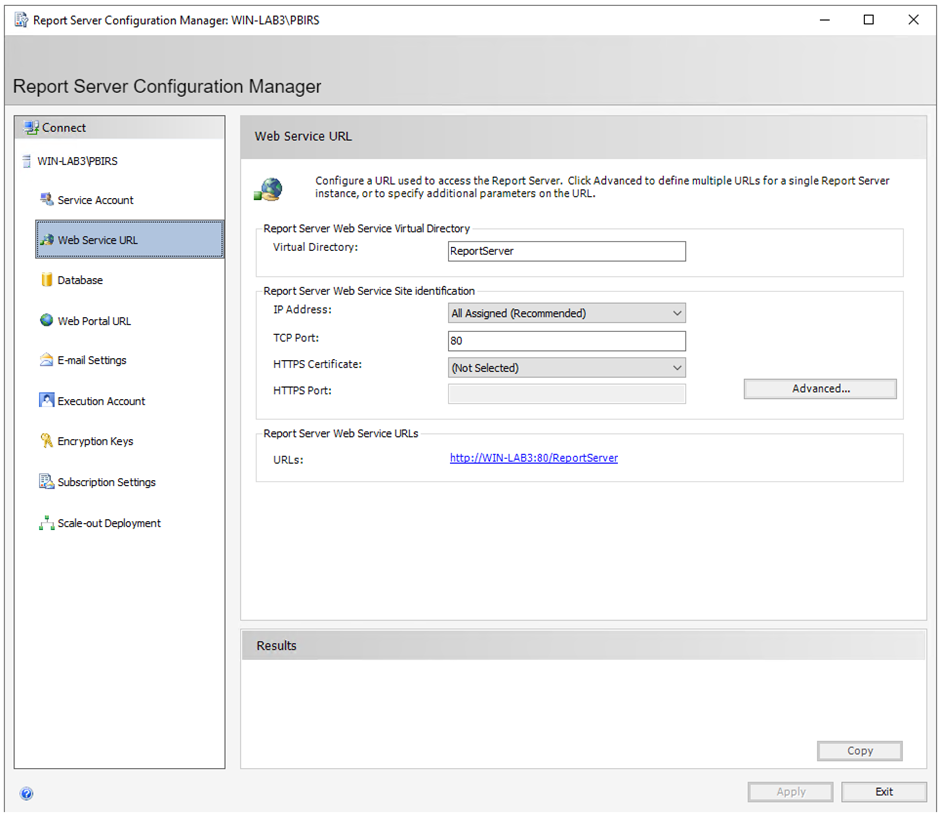
Task: Click the TCP Port field
Action: [567, 341]
